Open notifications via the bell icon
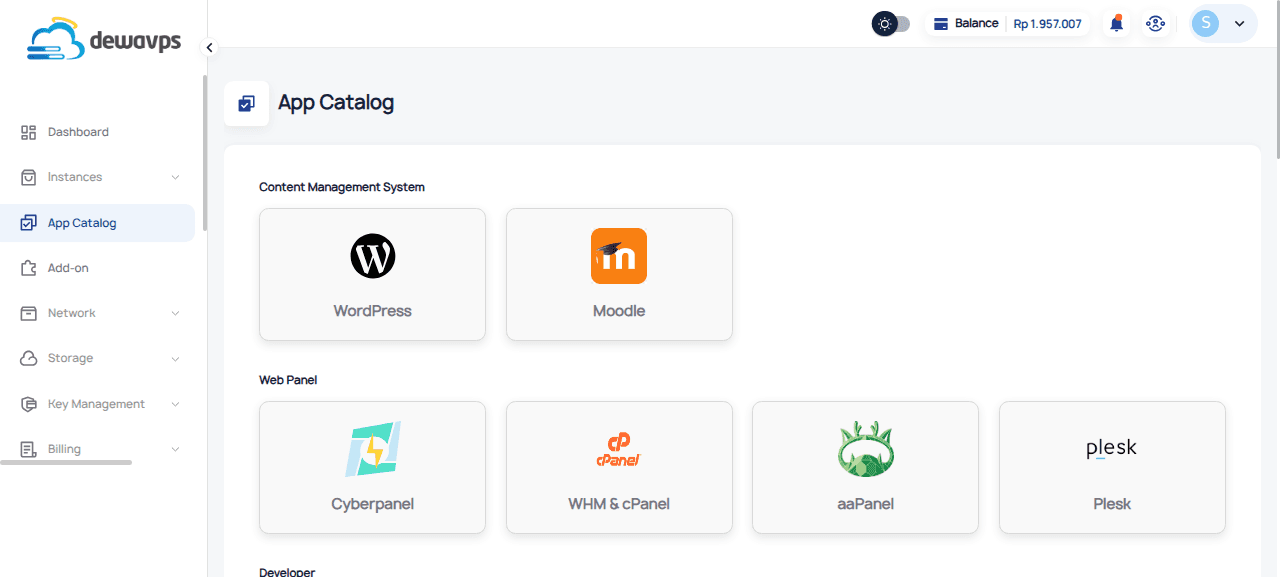This screenshot has width=1280, height=577. [1116, 22]
